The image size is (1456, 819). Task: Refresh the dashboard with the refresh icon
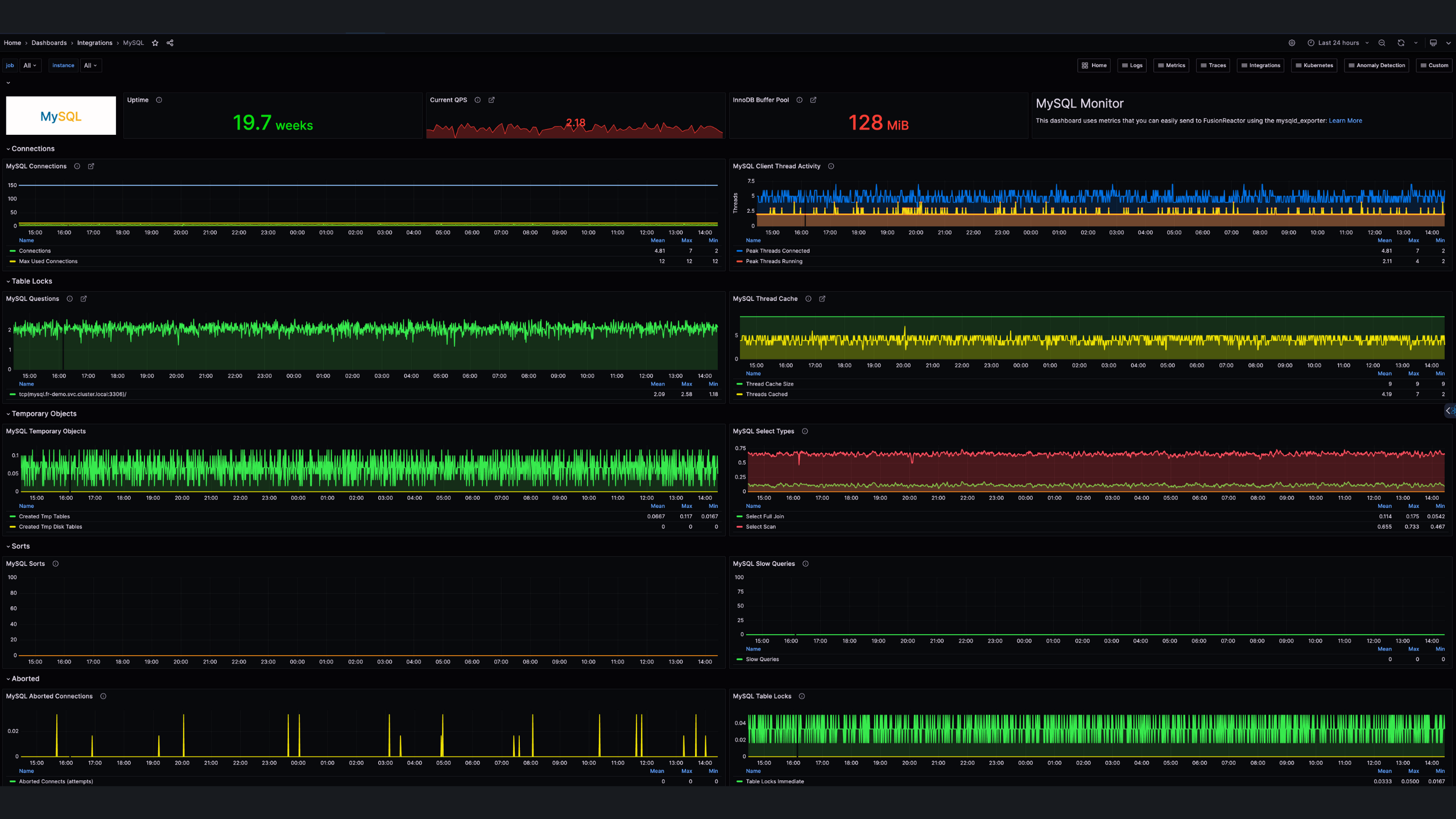[x=1401, y=43]
